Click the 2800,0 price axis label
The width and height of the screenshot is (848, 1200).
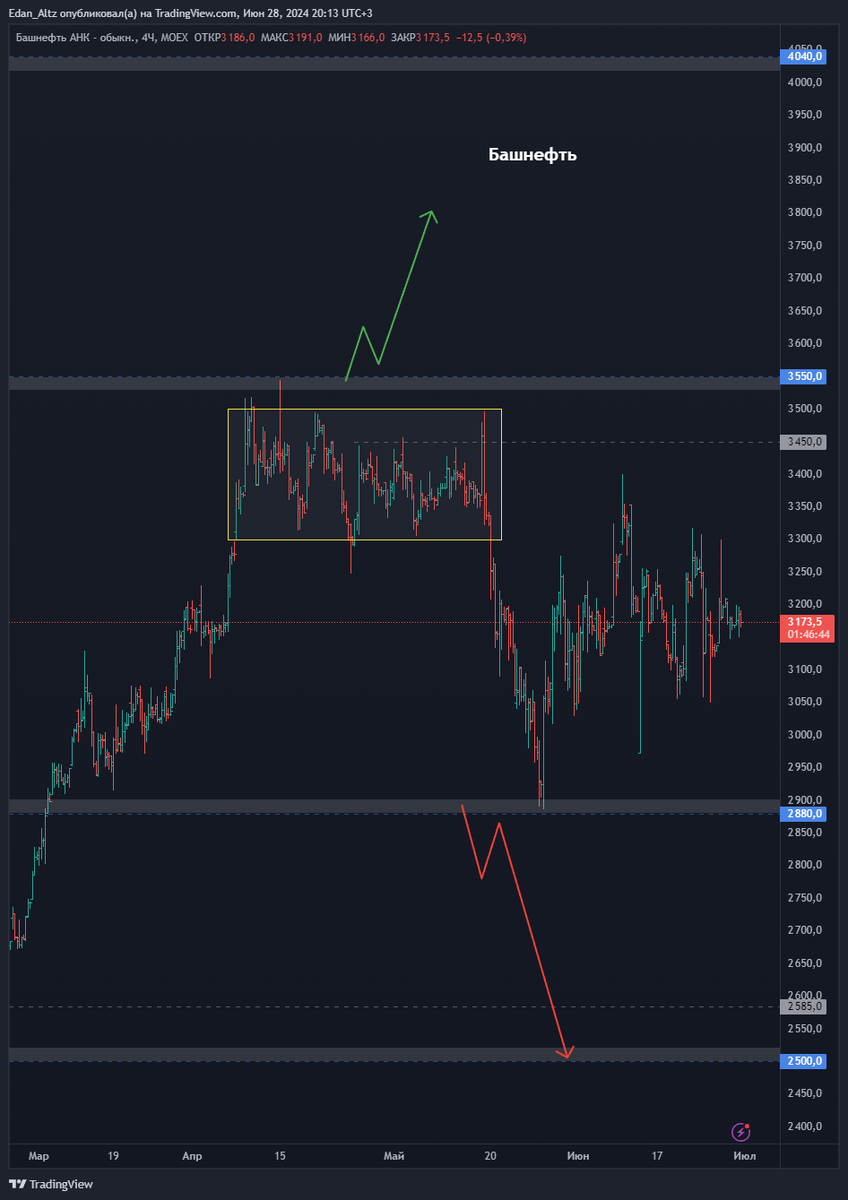click(805, 864)
